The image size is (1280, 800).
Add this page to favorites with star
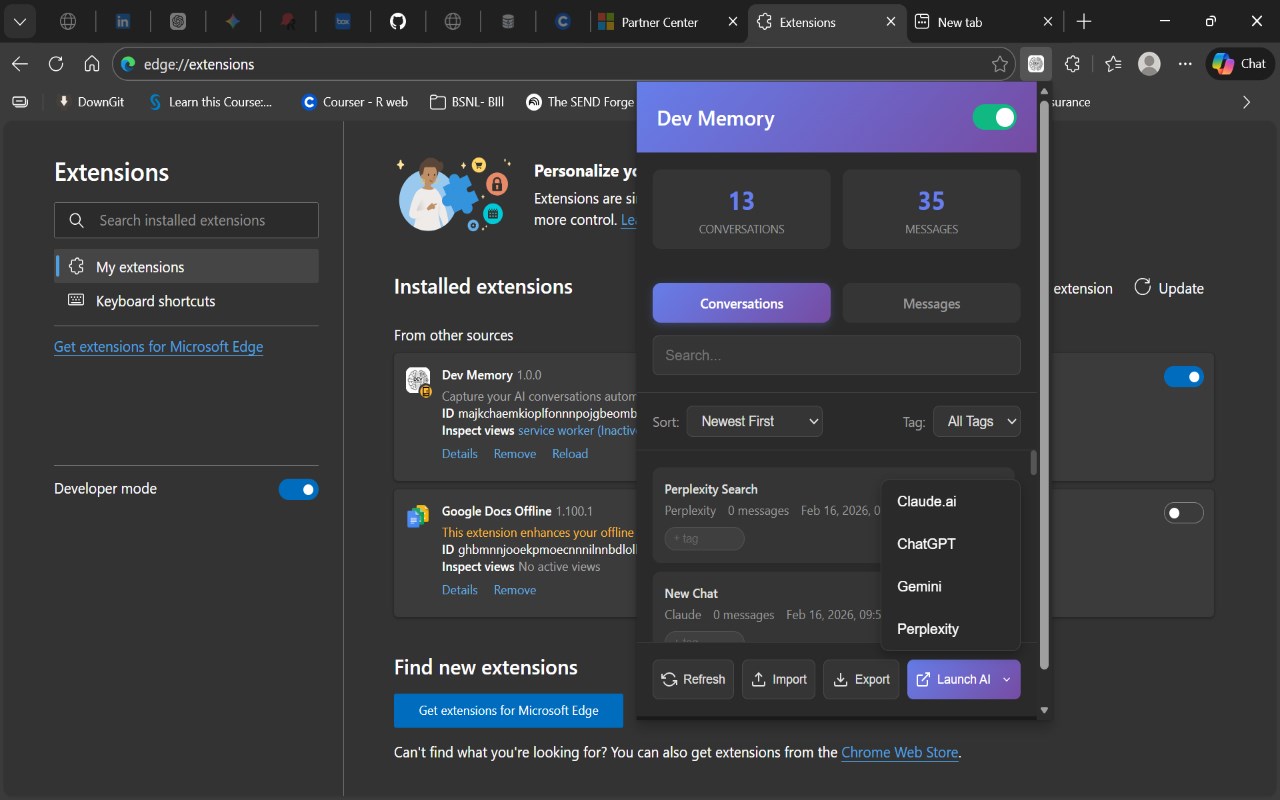1000,64
